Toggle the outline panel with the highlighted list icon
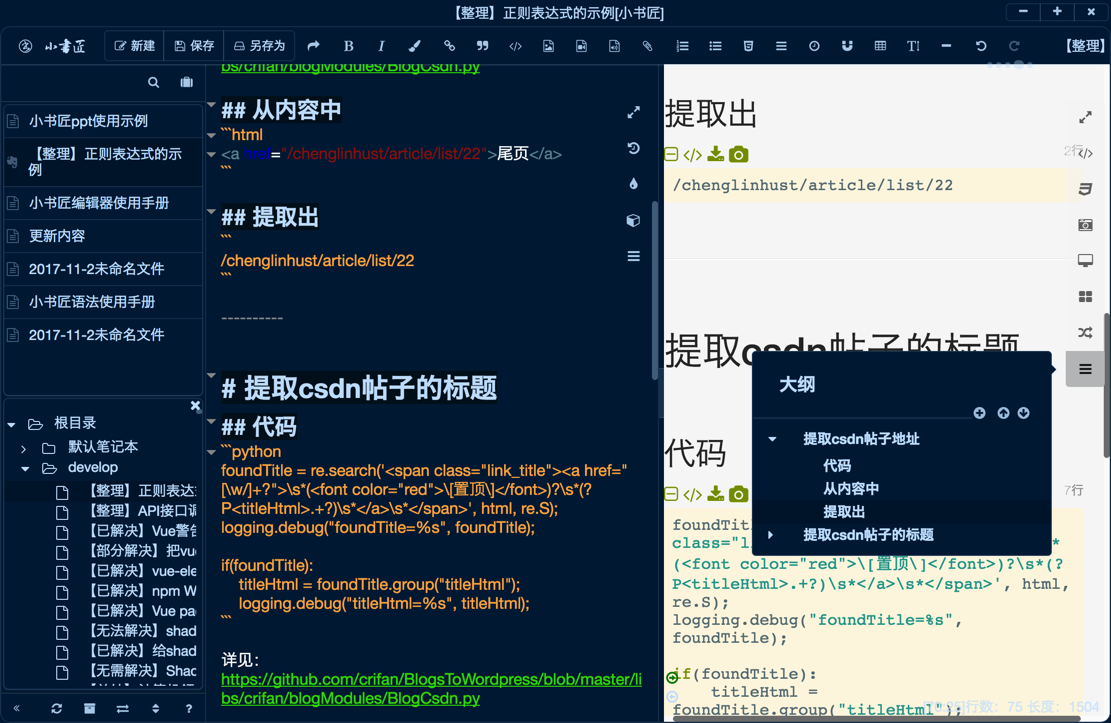Screen dimensions: 1111x723 point(1085,369)
